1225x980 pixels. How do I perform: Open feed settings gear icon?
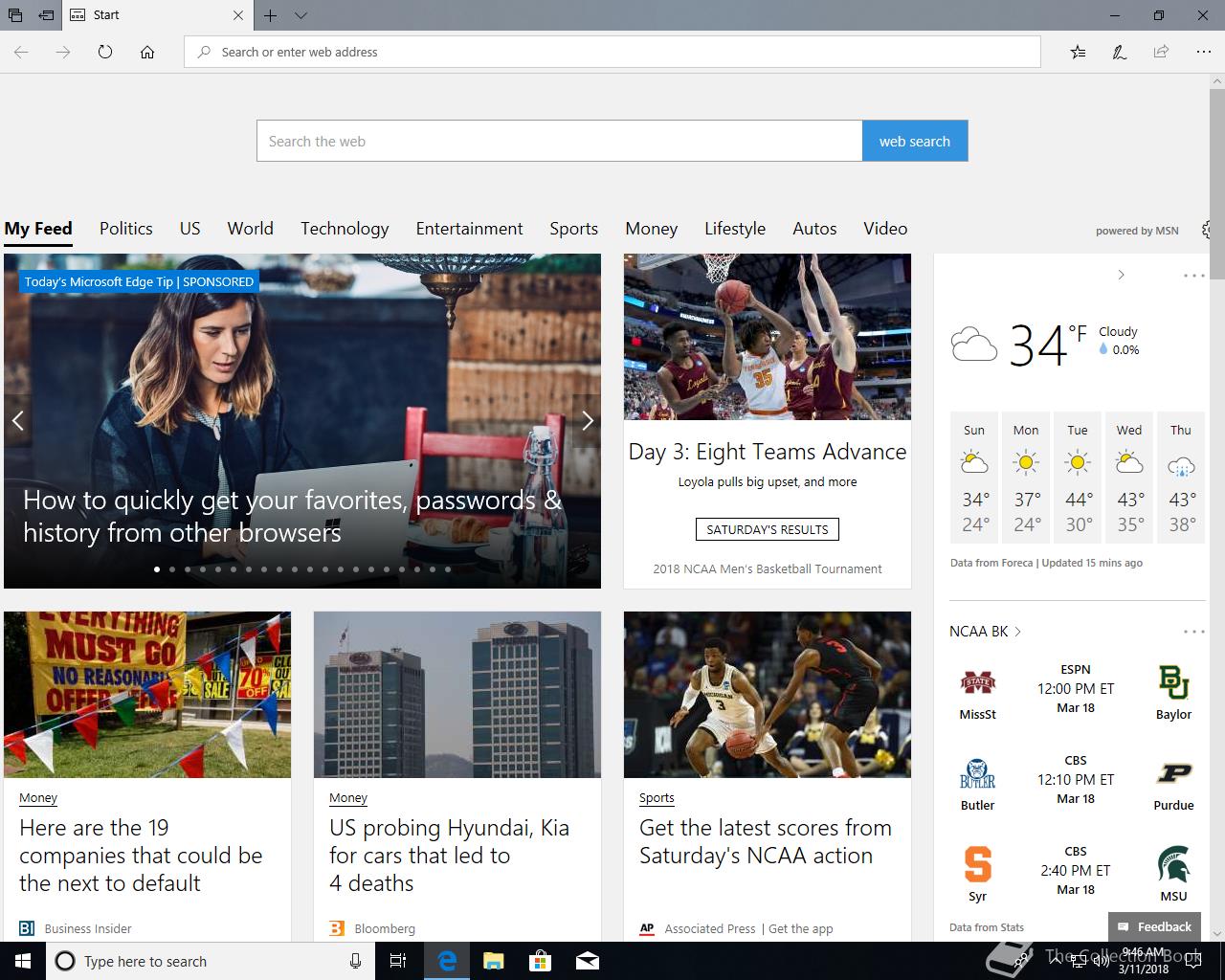(x=1206, y=230)
